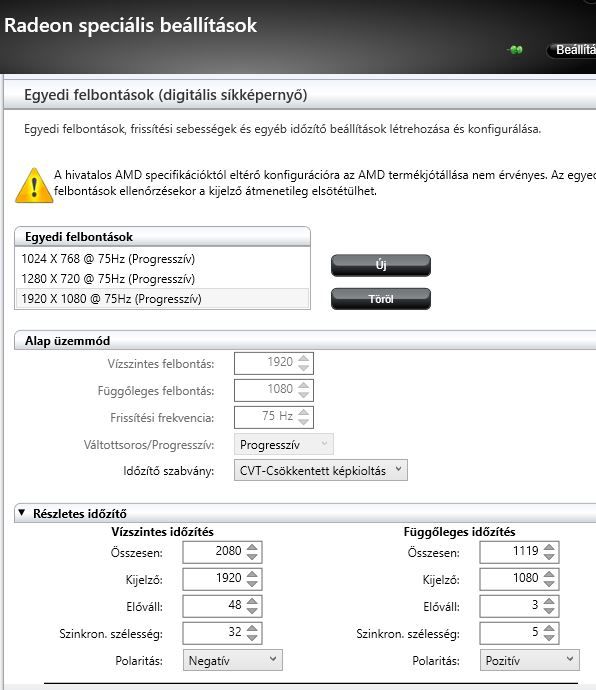
Task: Decrease Frissítési frekvencia with down arrow
Action: [x=303, y=422]
